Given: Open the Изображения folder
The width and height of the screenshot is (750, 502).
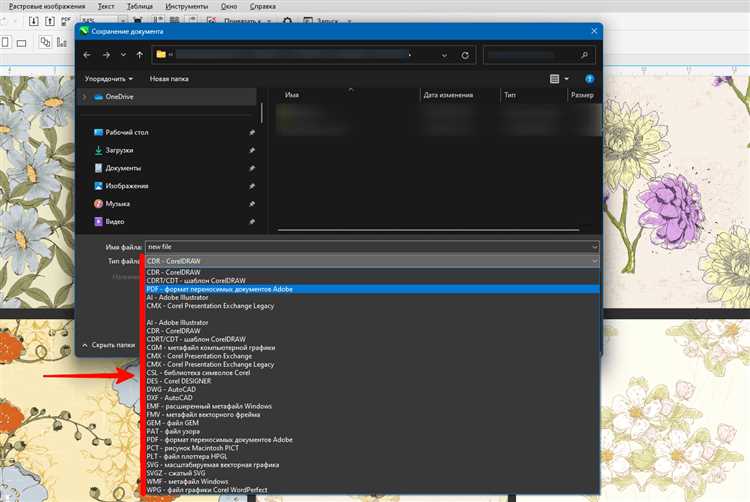Looking at the screenshot, I should (127, 186).
